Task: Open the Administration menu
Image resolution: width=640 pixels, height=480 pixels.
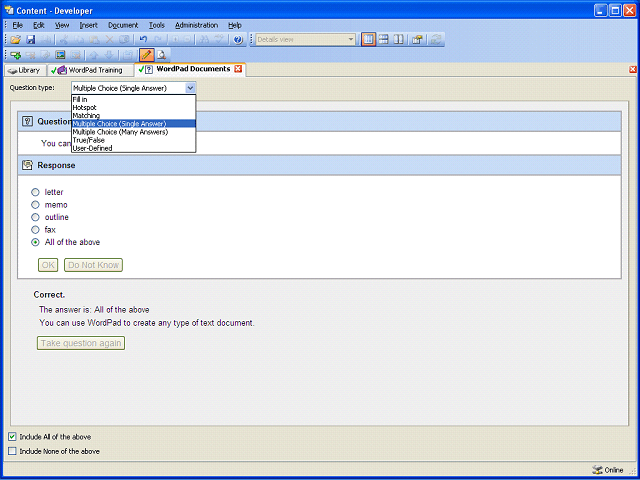Action: coord(196,25)
